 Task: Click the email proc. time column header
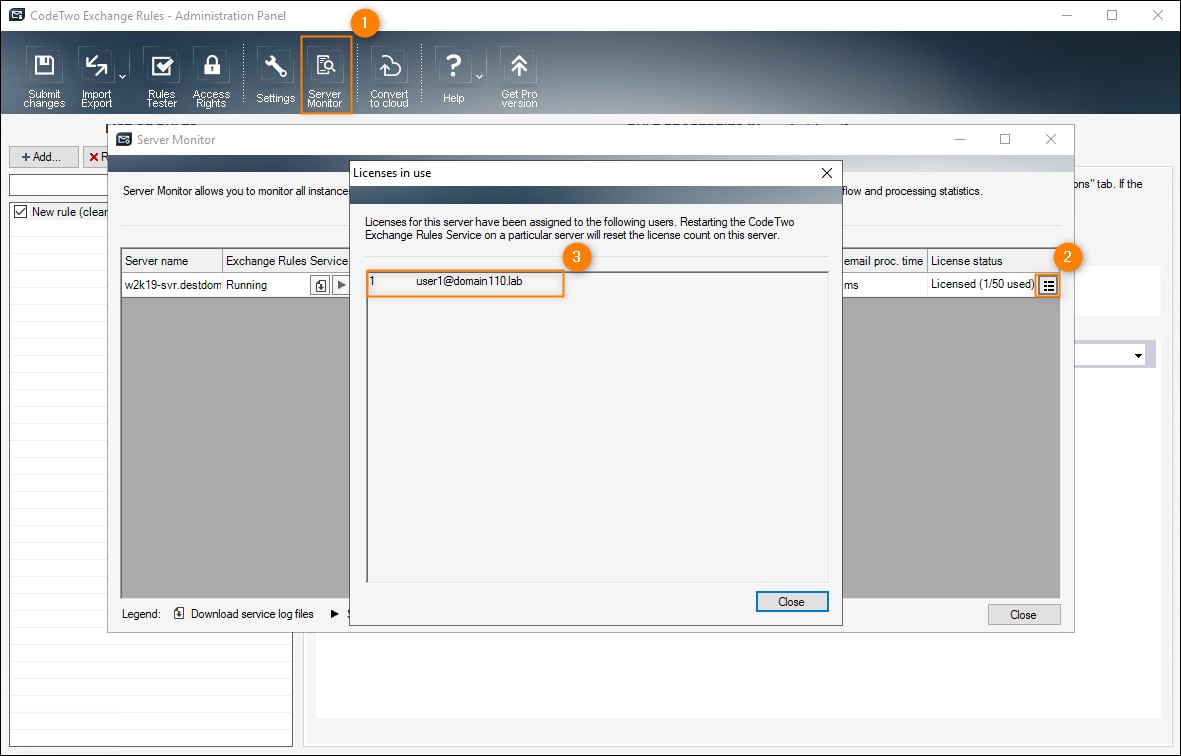click(x=884, y=261)
